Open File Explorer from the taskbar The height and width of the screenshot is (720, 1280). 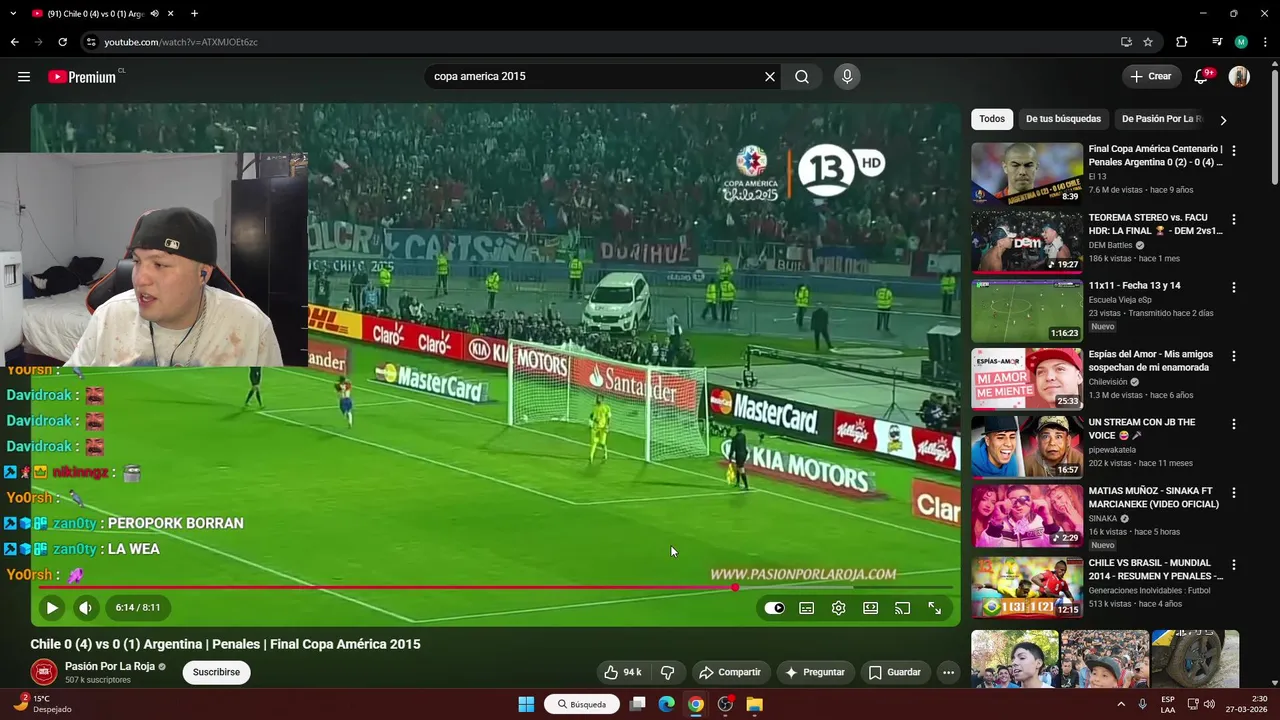coord(755,704)
